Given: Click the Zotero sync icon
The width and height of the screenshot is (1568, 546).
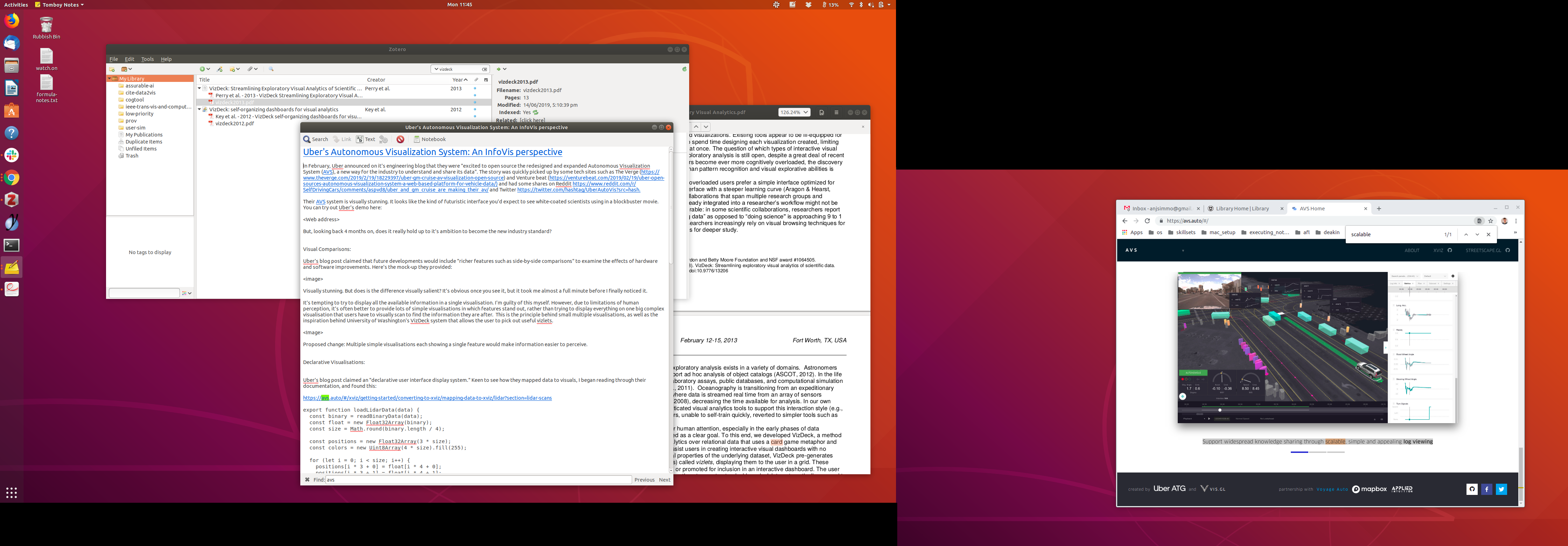Looking at the screenshot, I should [684, 69].
